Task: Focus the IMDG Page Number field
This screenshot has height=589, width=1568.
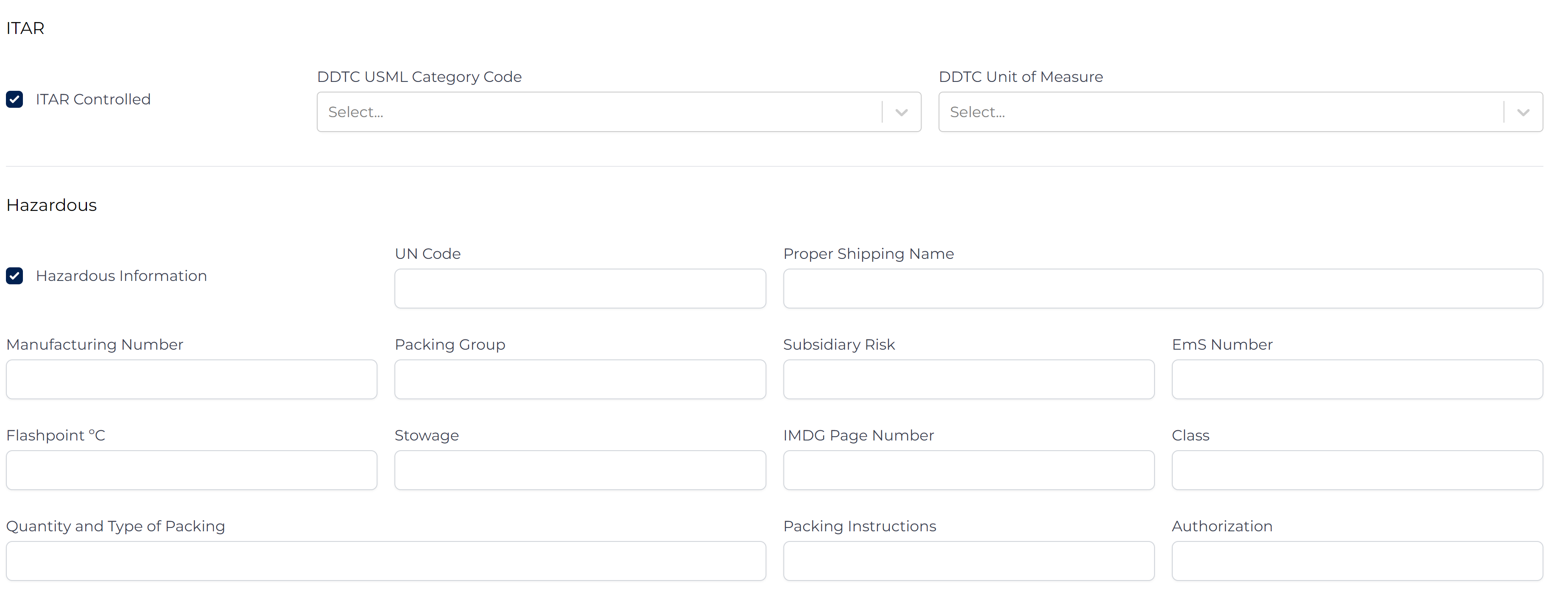Action: tap(968, 470)
